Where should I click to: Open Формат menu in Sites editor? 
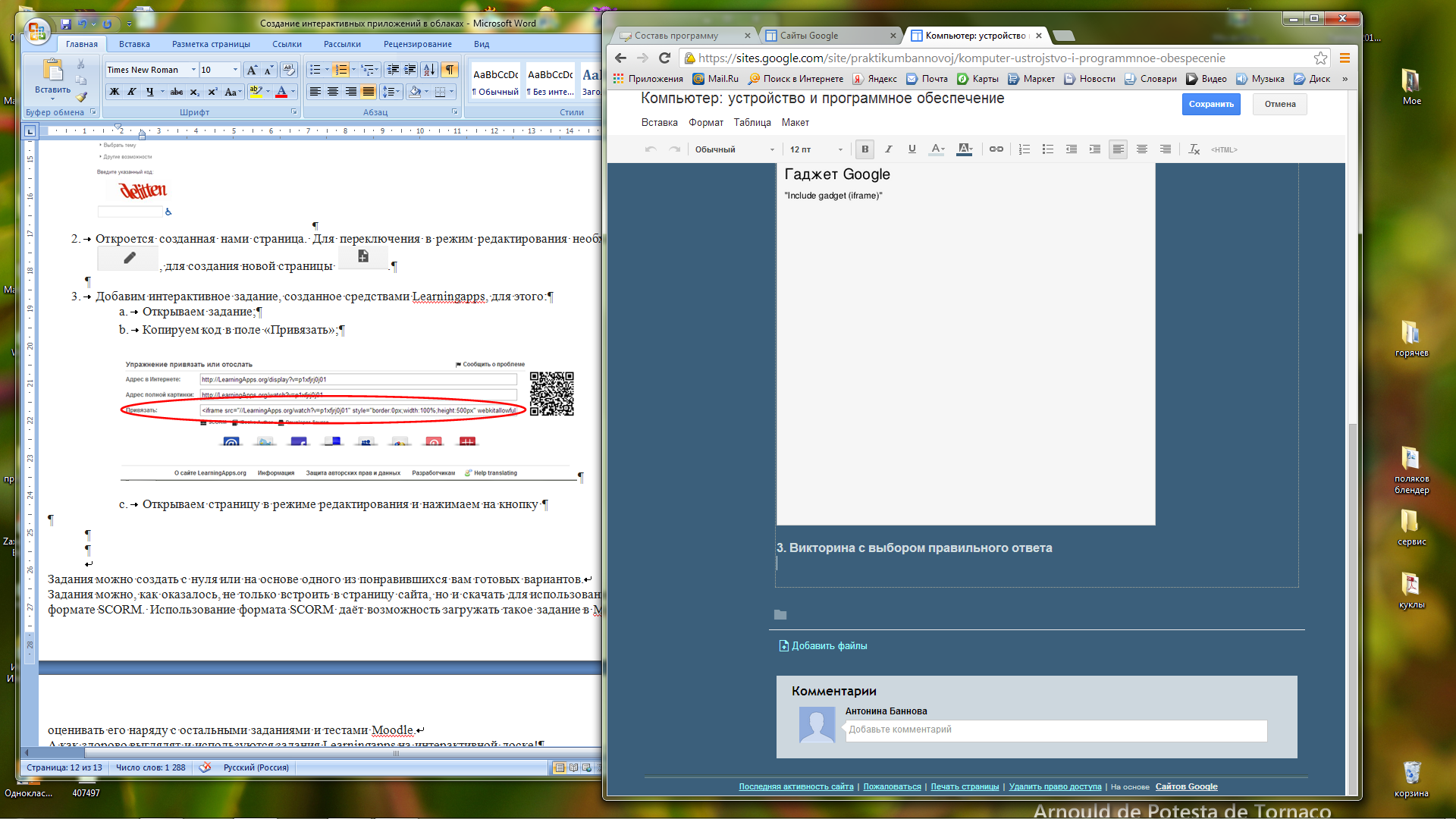pyautogui.click(x=706, y=123)
